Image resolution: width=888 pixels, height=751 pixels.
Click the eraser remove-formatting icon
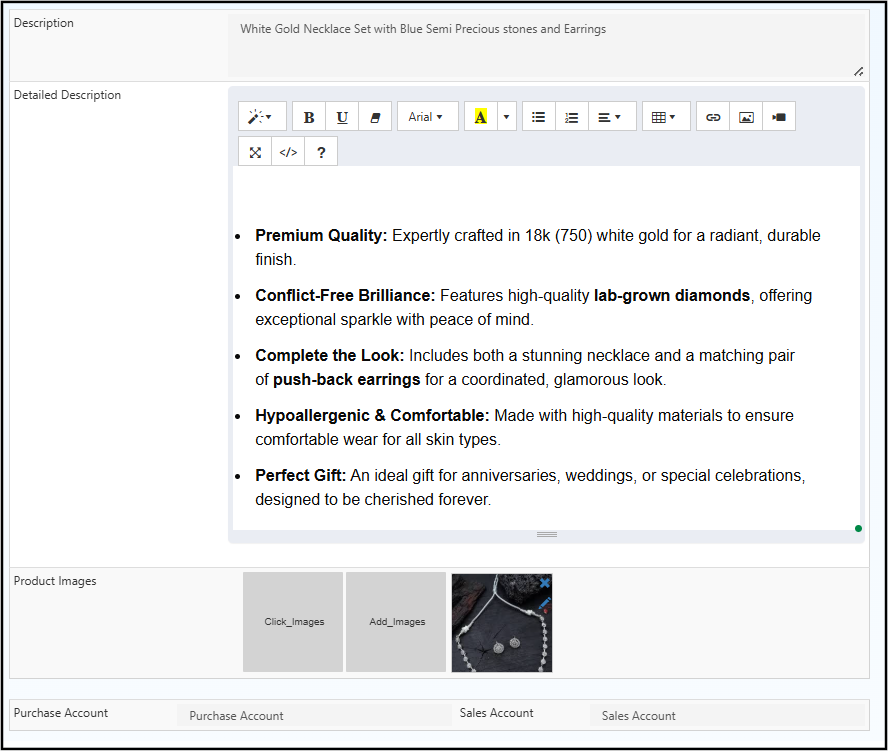coord(375,117)
